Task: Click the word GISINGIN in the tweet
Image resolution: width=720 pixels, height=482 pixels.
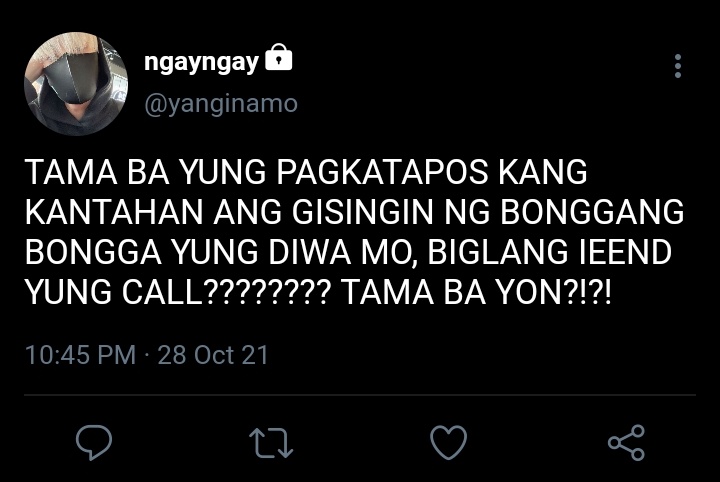Action: click(x=363, y=213)
